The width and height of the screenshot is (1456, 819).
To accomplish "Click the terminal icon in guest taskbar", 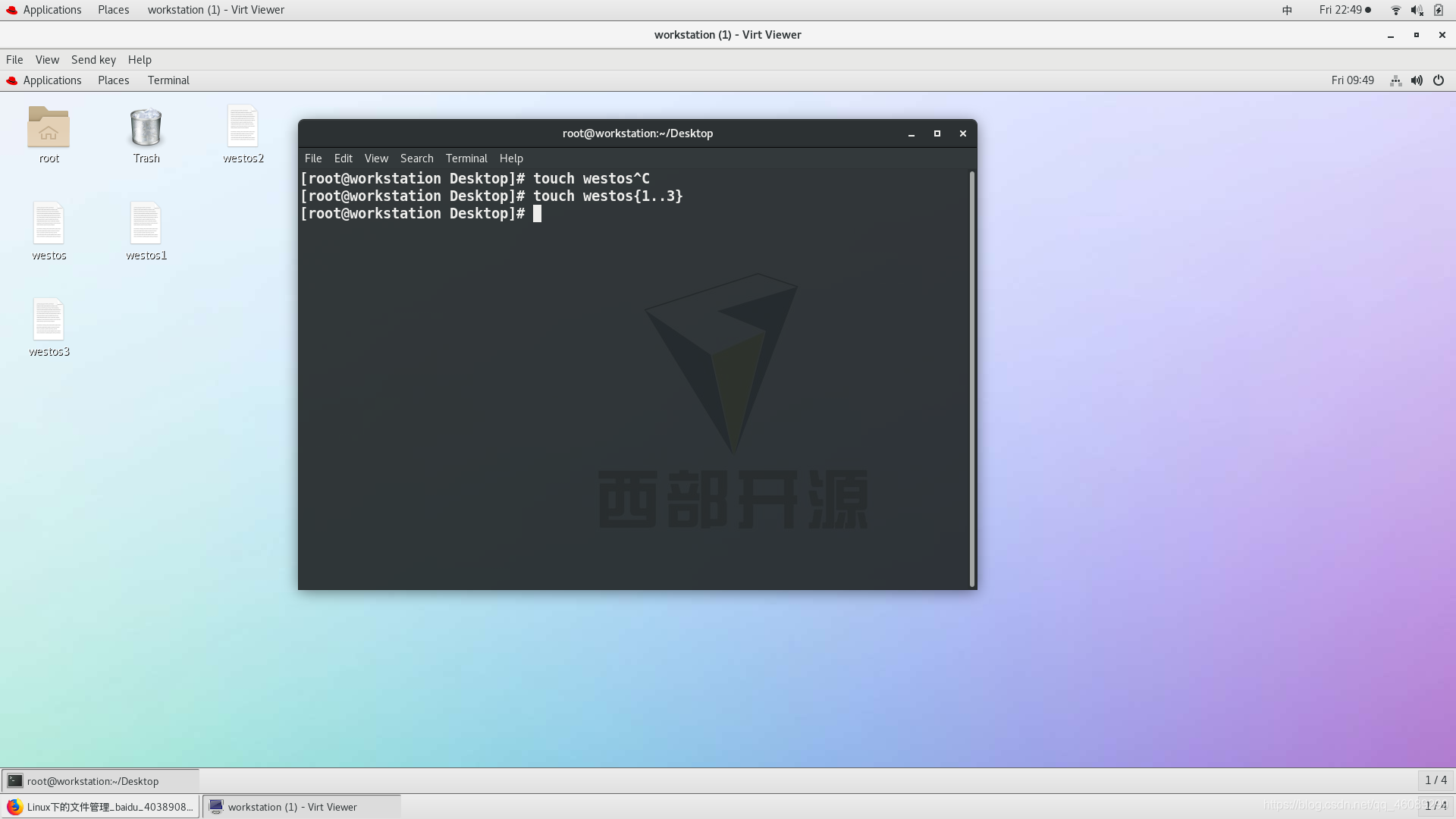I will pyautogui.click(x=15, y=781).
